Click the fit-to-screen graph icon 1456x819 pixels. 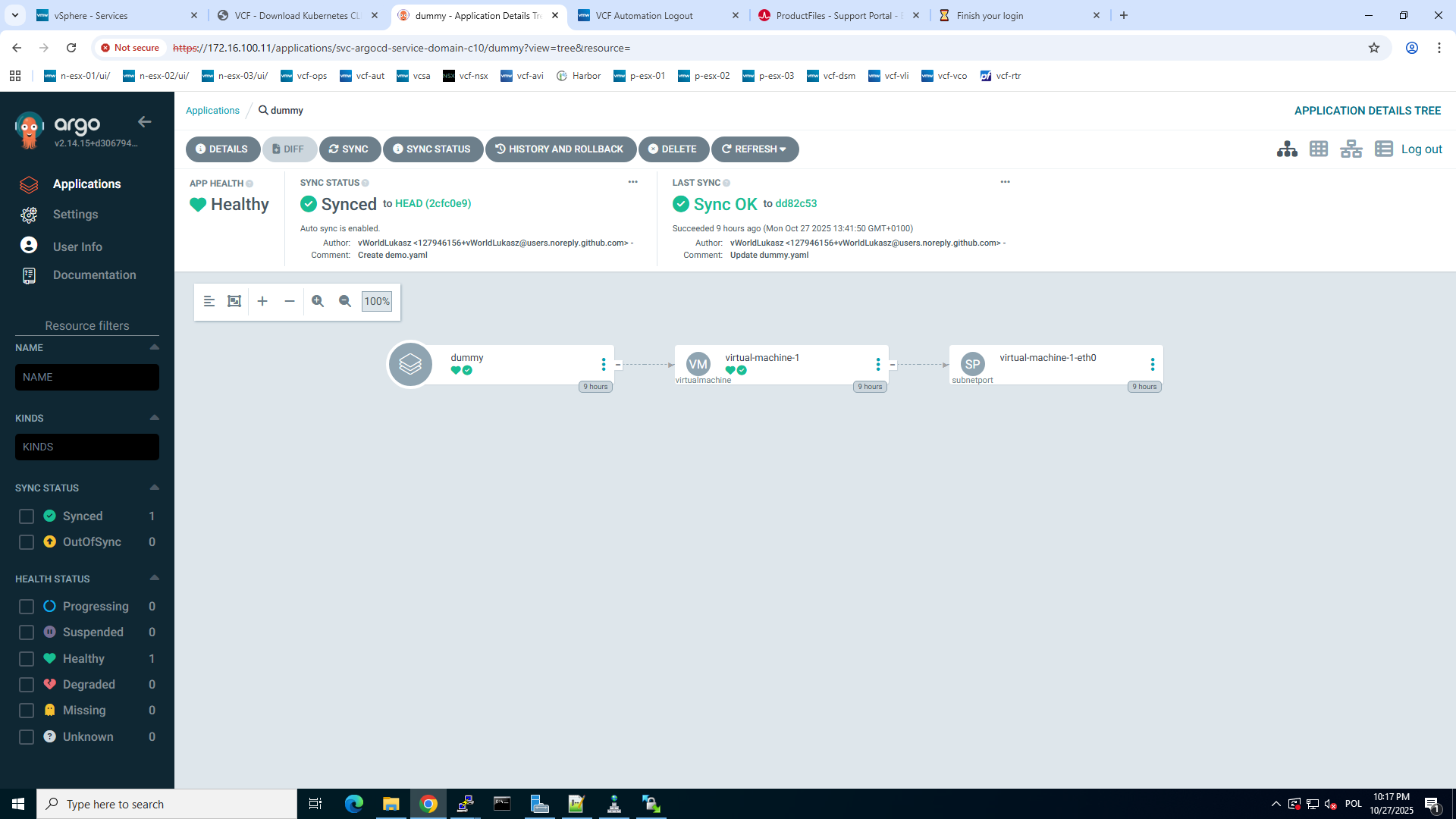pyautogui.click(x=234, y=301)
